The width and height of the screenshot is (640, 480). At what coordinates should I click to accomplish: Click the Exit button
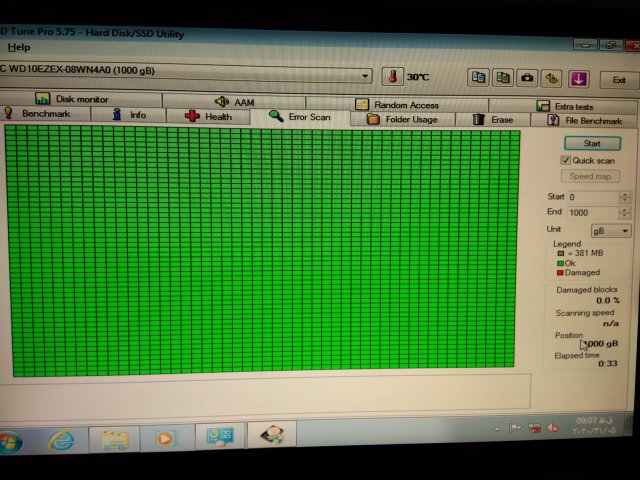(619, 80)
